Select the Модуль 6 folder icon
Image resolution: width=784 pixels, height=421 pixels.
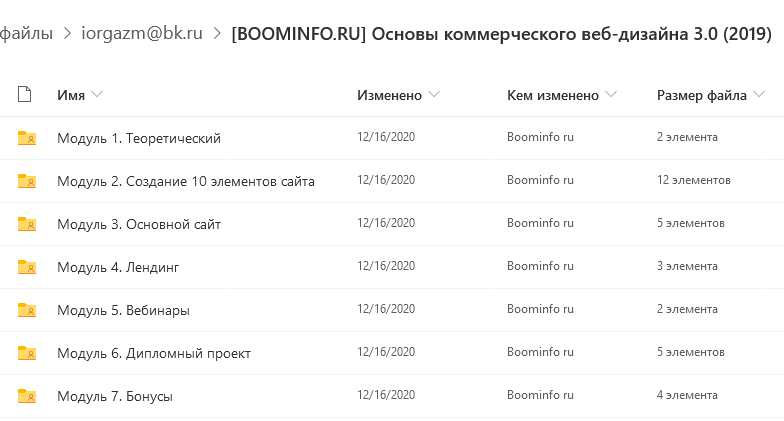(x=26, y=353)
